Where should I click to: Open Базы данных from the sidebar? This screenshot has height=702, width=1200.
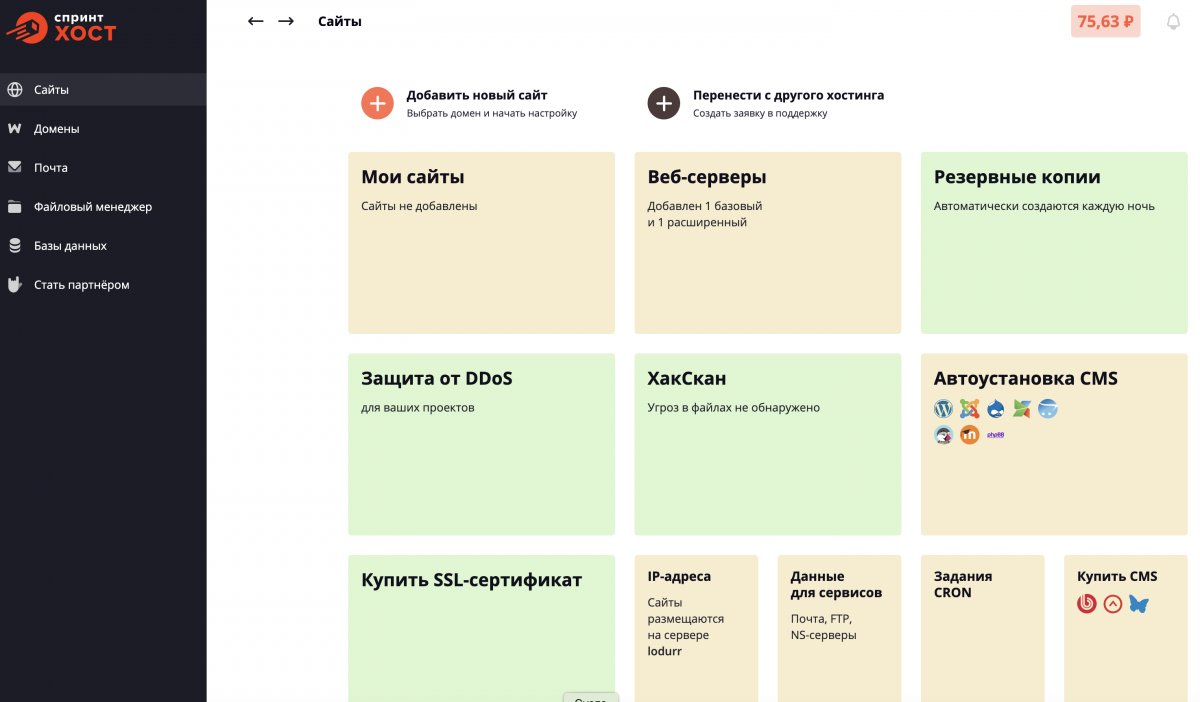tap(70, 246)
